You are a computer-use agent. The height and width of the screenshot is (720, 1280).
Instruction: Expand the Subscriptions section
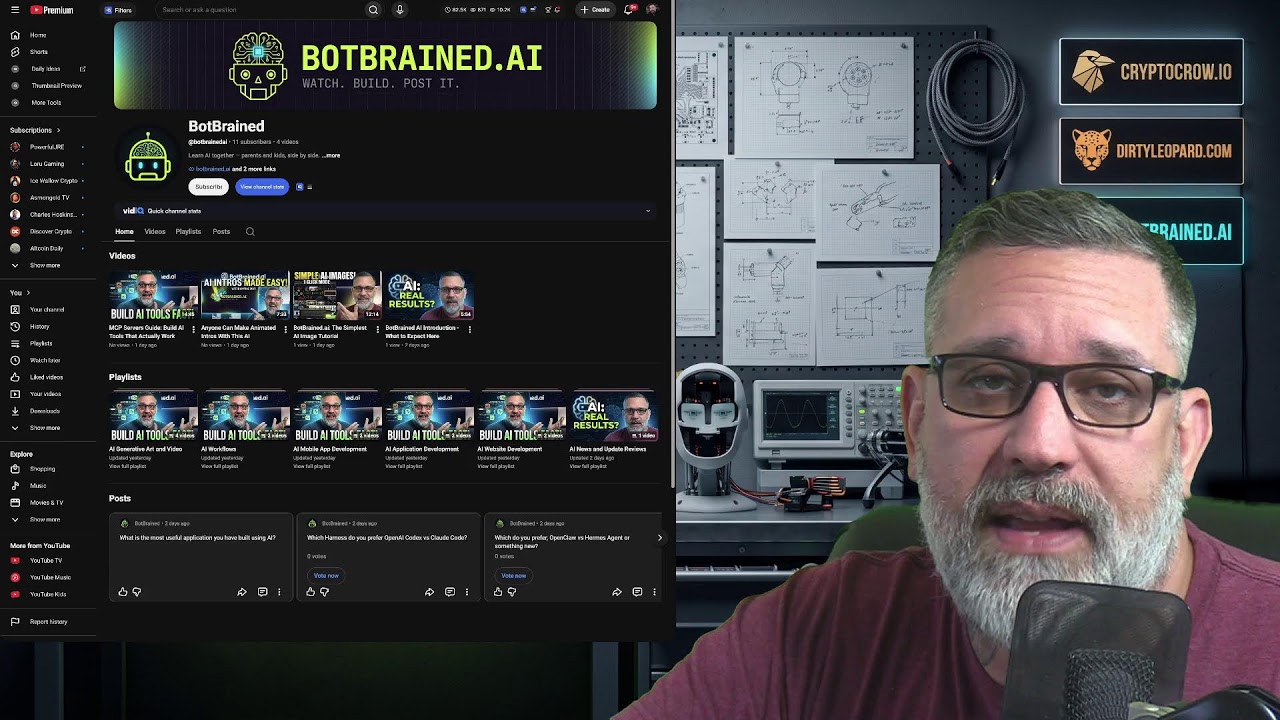35,130
